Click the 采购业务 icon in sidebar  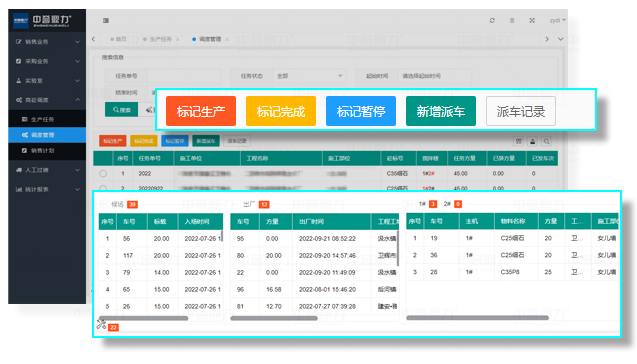pos(18,61)
